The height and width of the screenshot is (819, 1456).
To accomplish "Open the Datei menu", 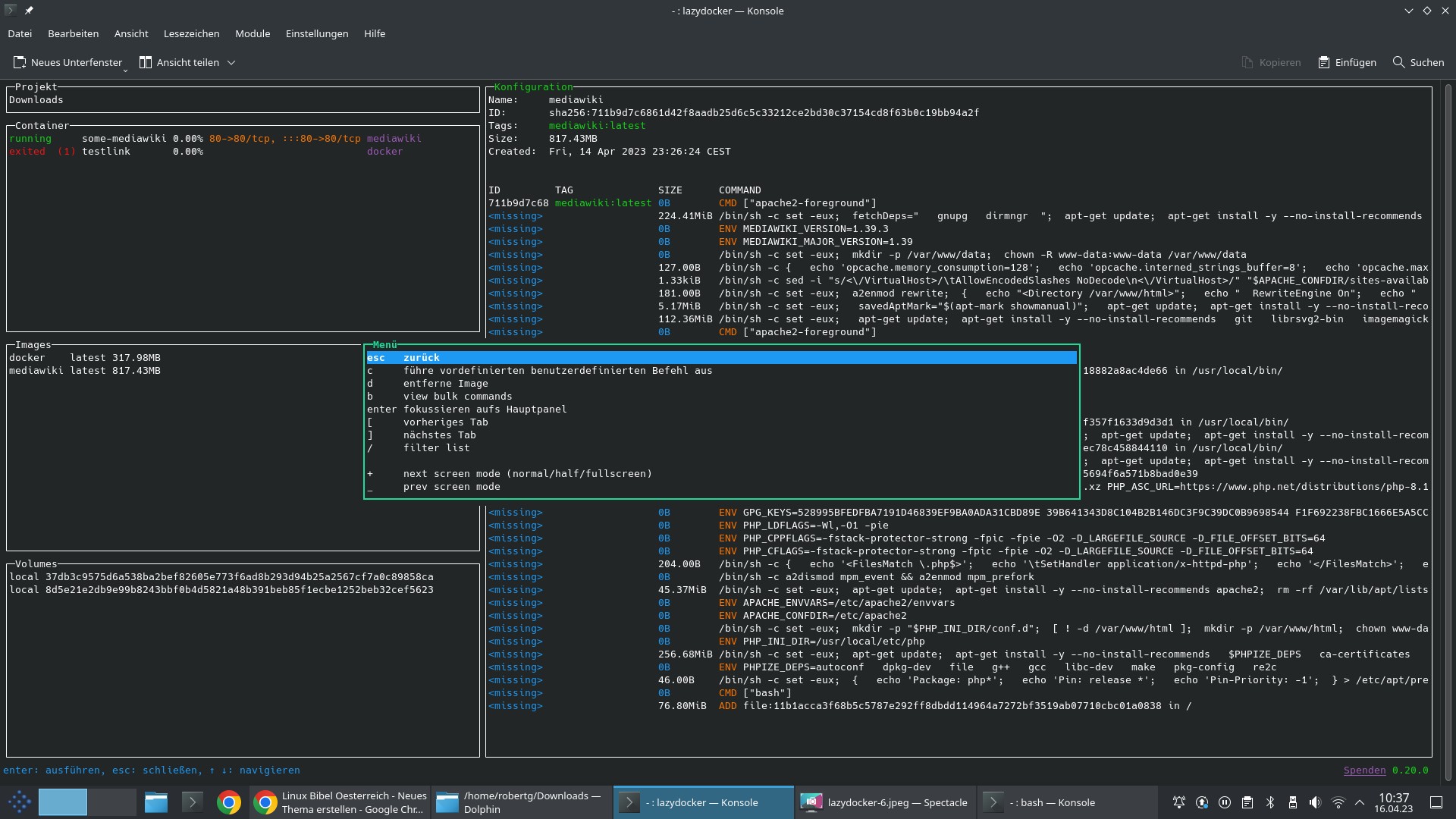I will pyautogui.click(x=20, y=33).
